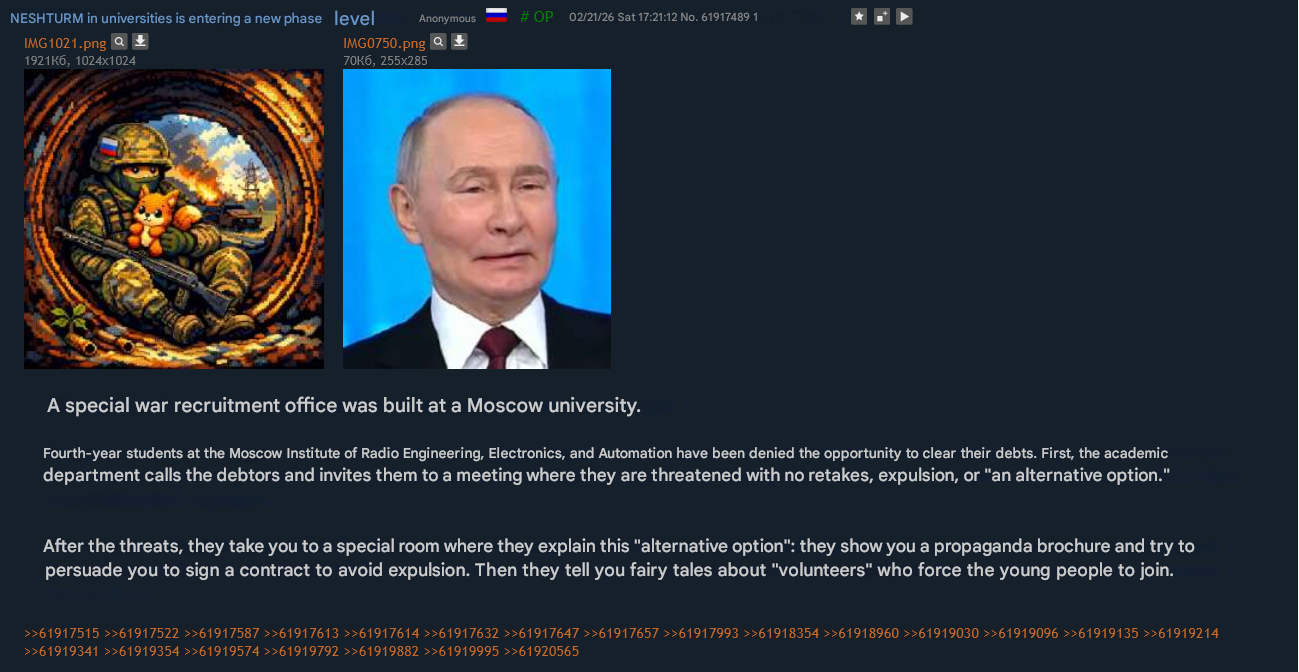The width and height of the screenshot is (1299, 672).
Task: Open the IMG1021.png filename link
Action: pos(65,43)
